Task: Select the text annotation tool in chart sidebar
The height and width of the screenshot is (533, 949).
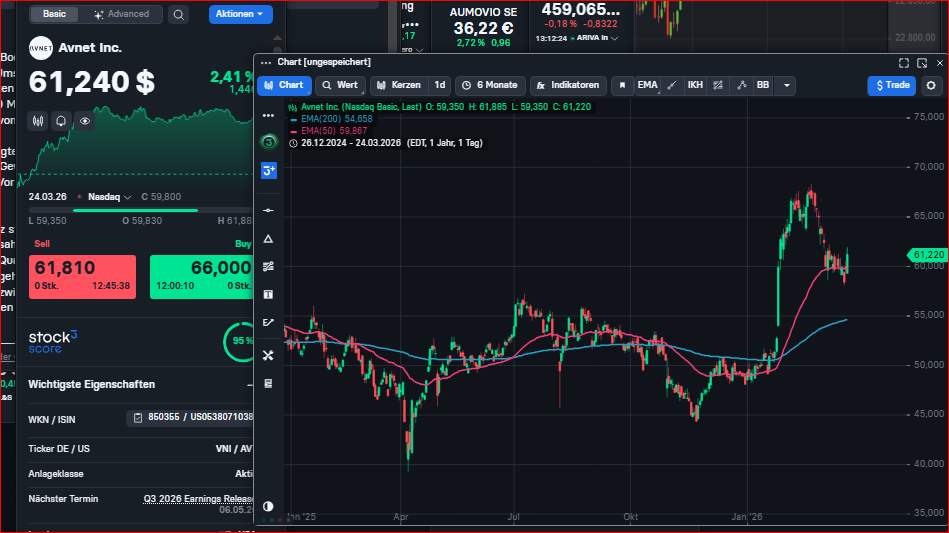Action: [x=268, y=294]
